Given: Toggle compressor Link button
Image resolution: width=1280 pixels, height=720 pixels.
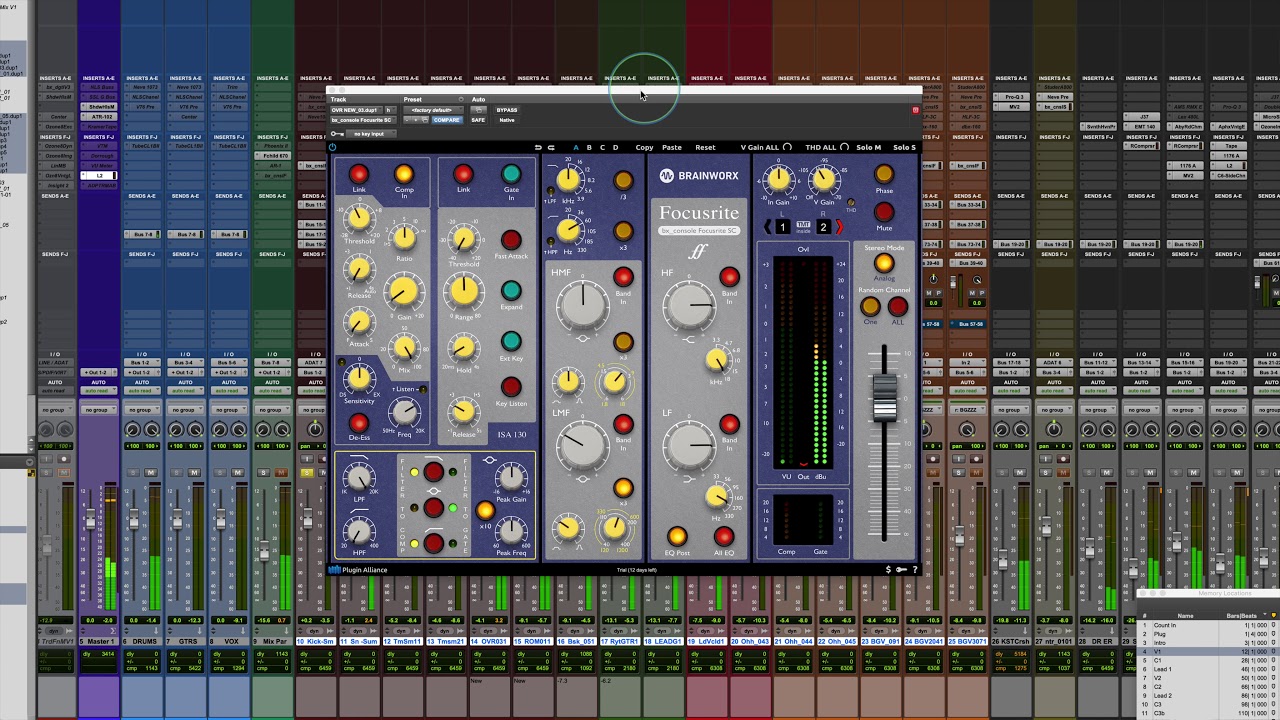Looking at the screenshot, I should tap(358, 175).
